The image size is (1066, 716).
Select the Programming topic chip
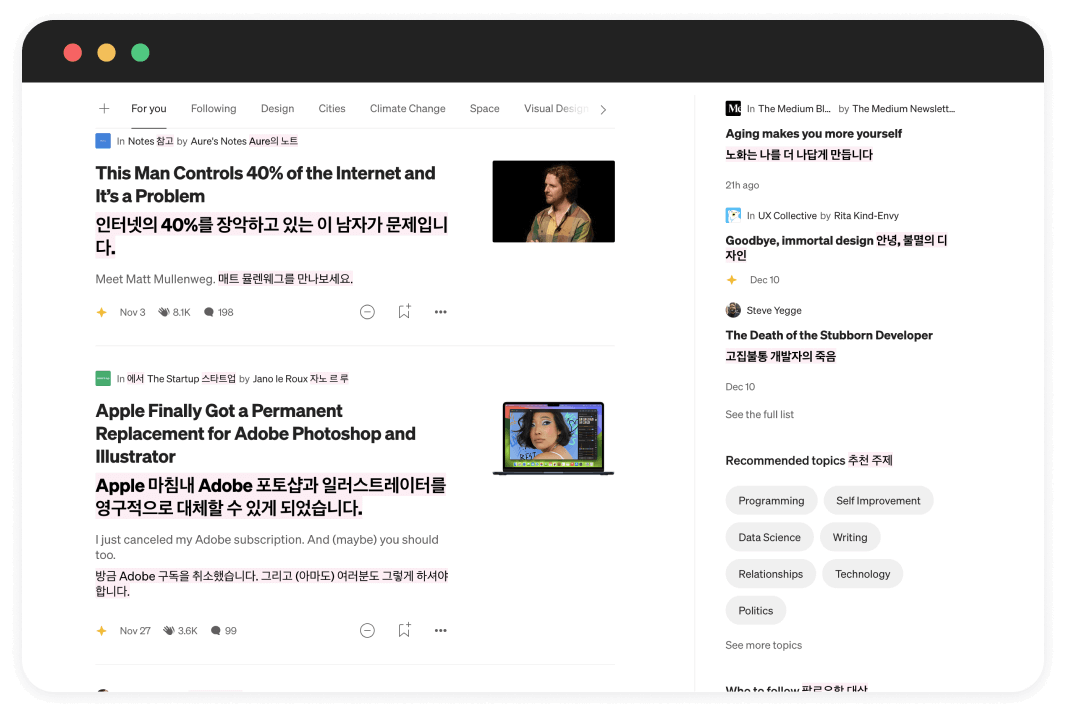pos(771,500)
